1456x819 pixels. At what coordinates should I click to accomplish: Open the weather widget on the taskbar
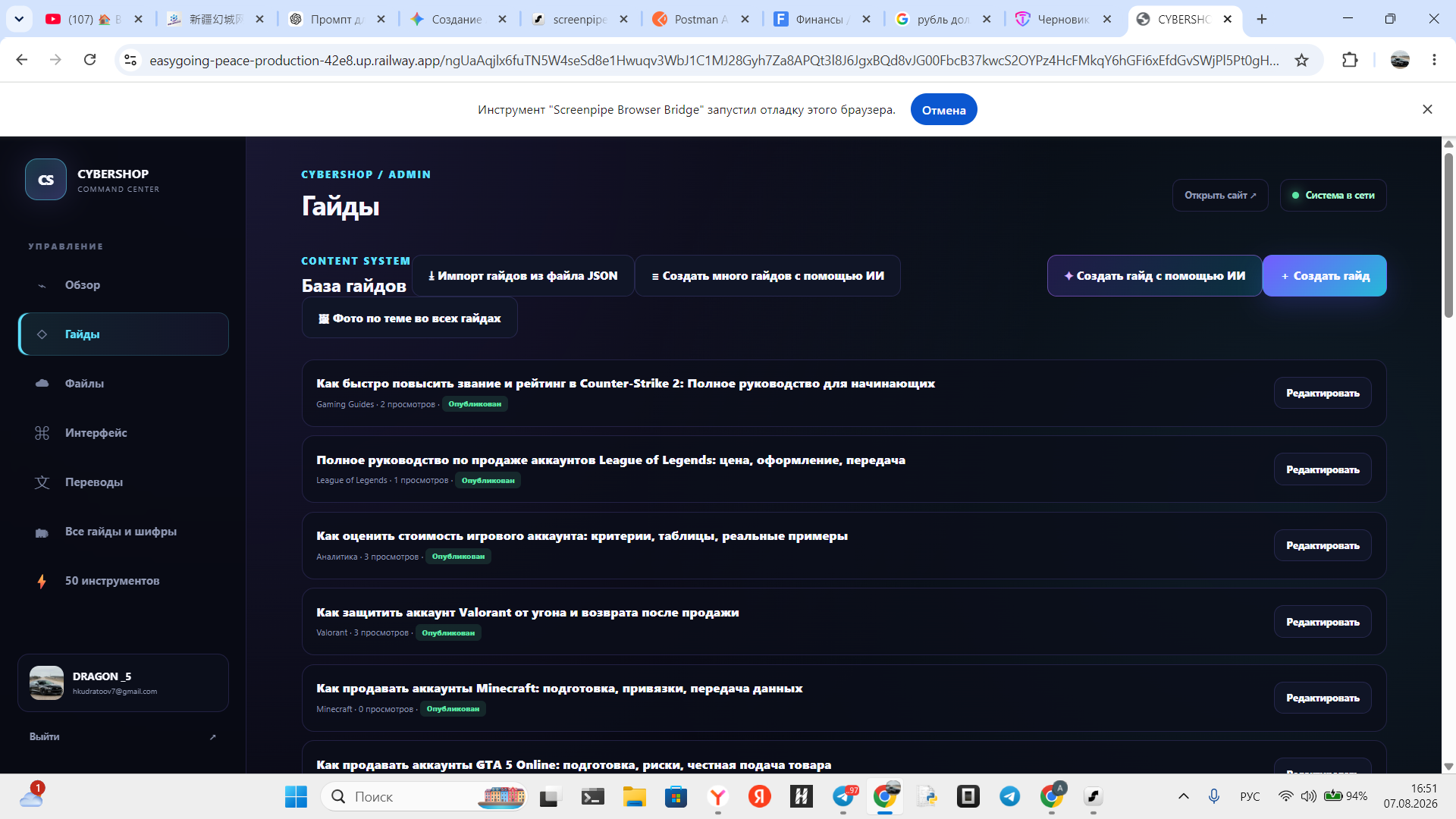(x=32, y=795)
